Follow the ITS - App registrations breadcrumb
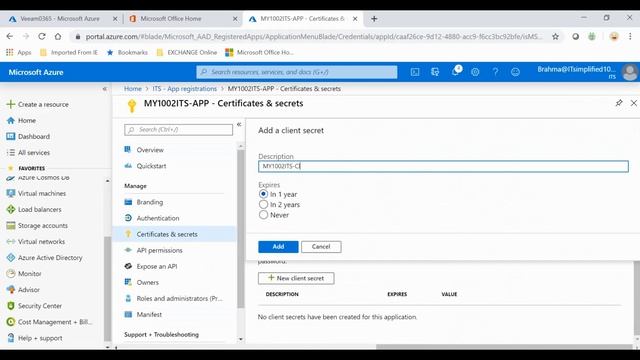The height and width of the screenshot is (360, 640). pyautogui.click(x=184, y=89)
